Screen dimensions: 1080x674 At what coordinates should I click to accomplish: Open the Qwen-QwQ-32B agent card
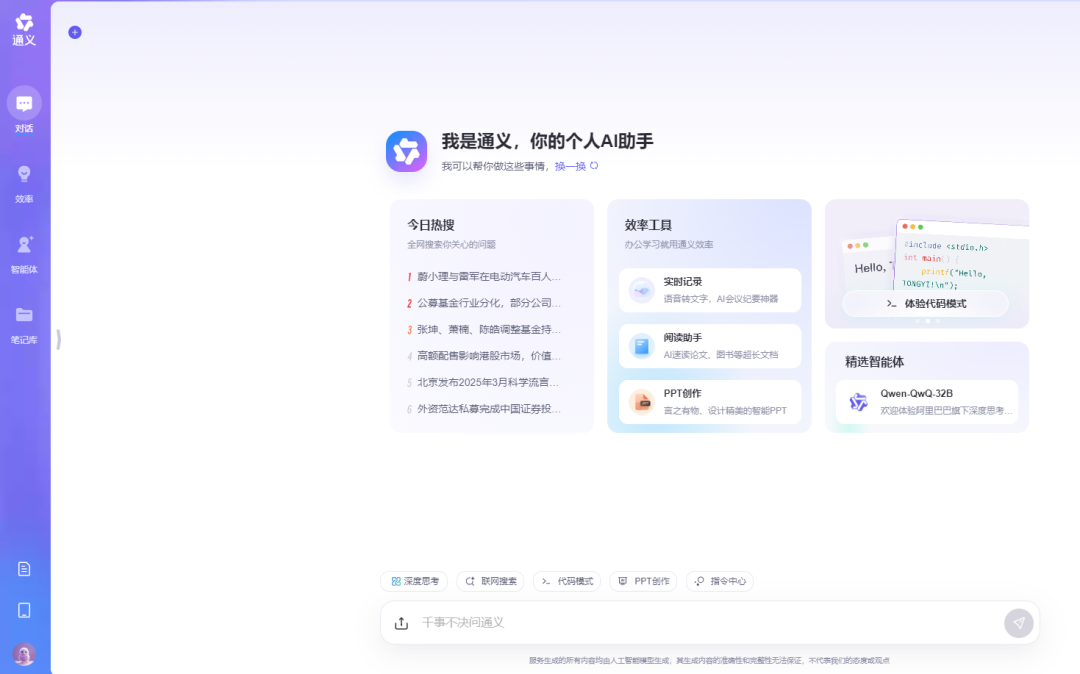[x=926, y=402]
